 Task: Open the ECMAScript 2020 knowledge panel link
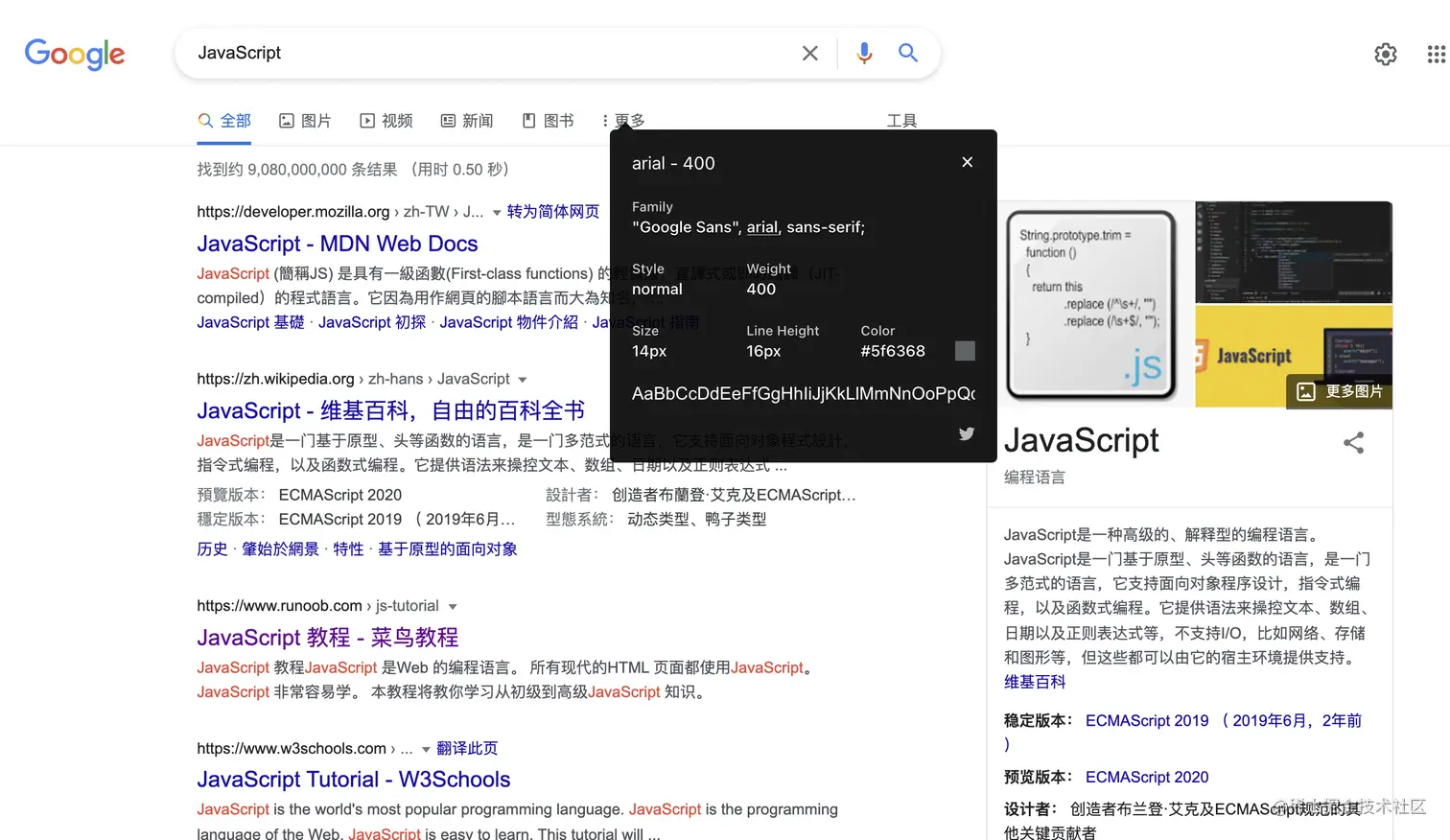click(1147, 777)
